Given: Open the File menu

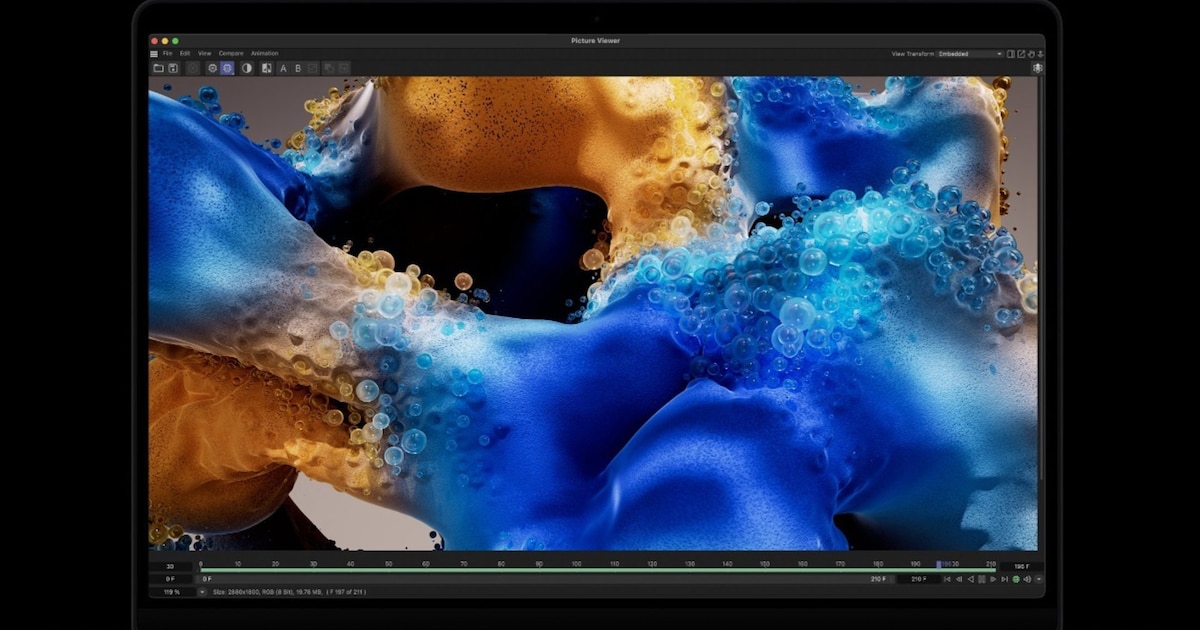Looking at the screenshot, I should (x=168, y=53).
